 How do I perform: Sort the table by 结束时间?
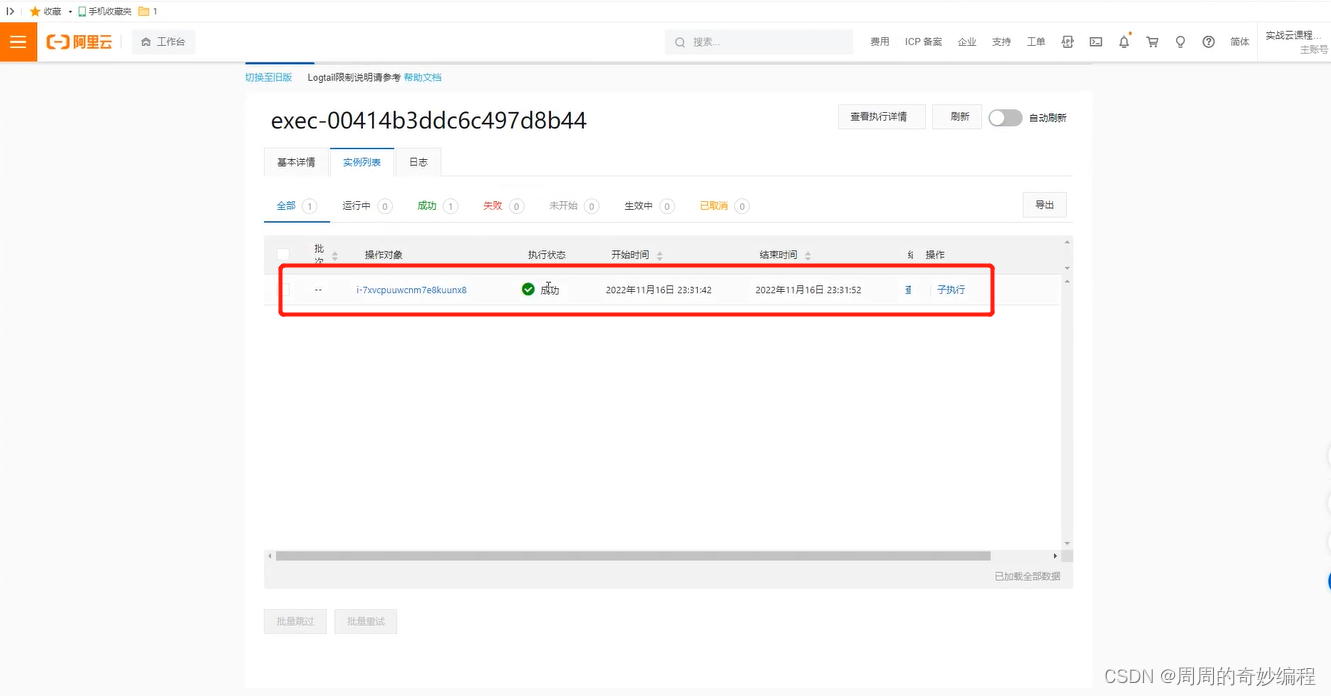[807, 253]
